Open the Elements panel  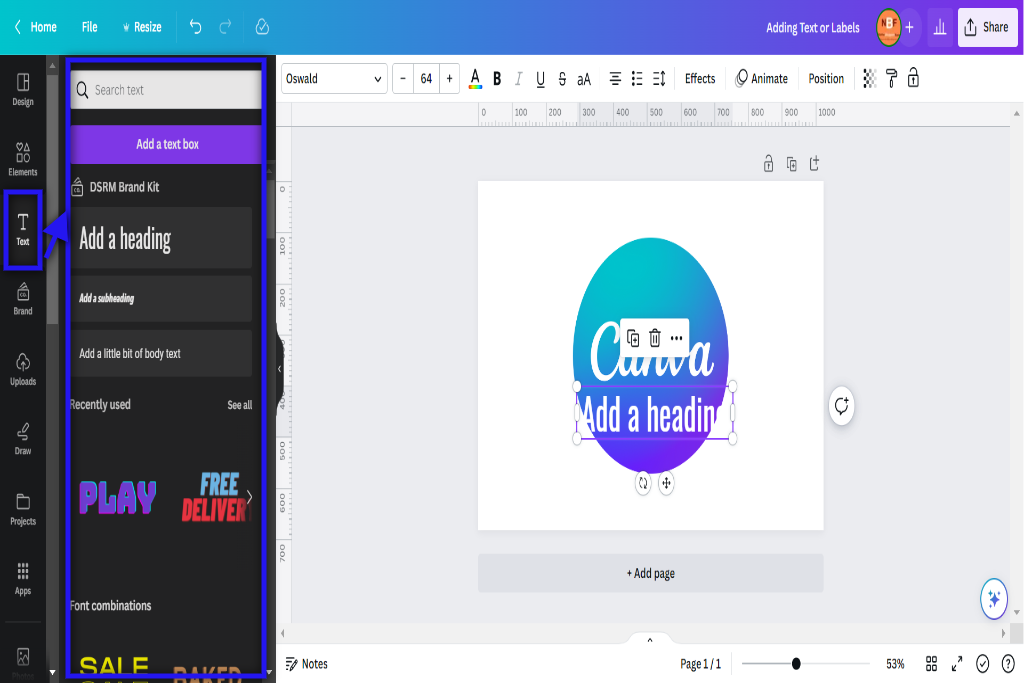click(23, 159)
